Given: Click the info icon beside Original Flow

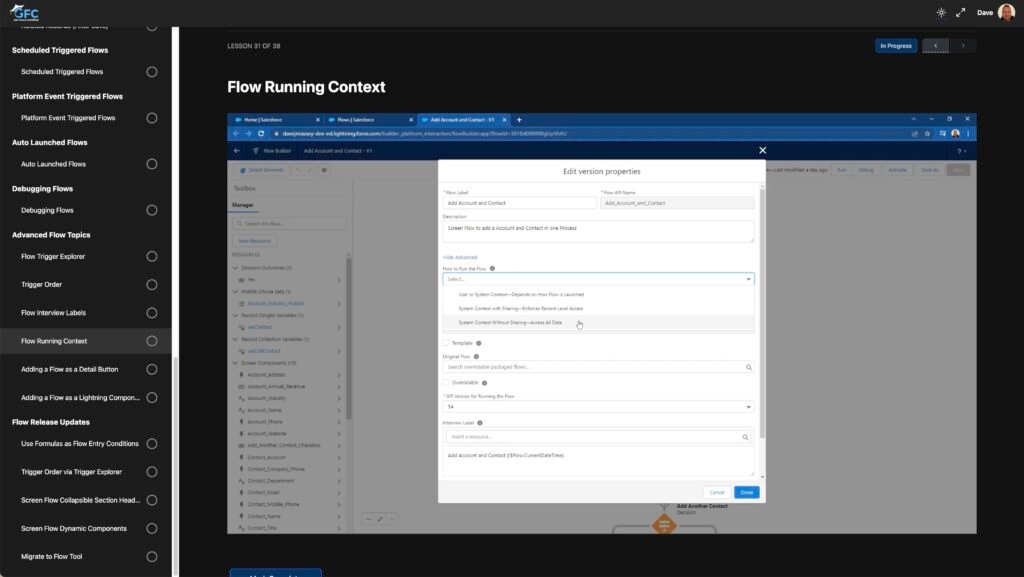Looking at the screenshot, I should pyautogui.click(x=476, y=356).
